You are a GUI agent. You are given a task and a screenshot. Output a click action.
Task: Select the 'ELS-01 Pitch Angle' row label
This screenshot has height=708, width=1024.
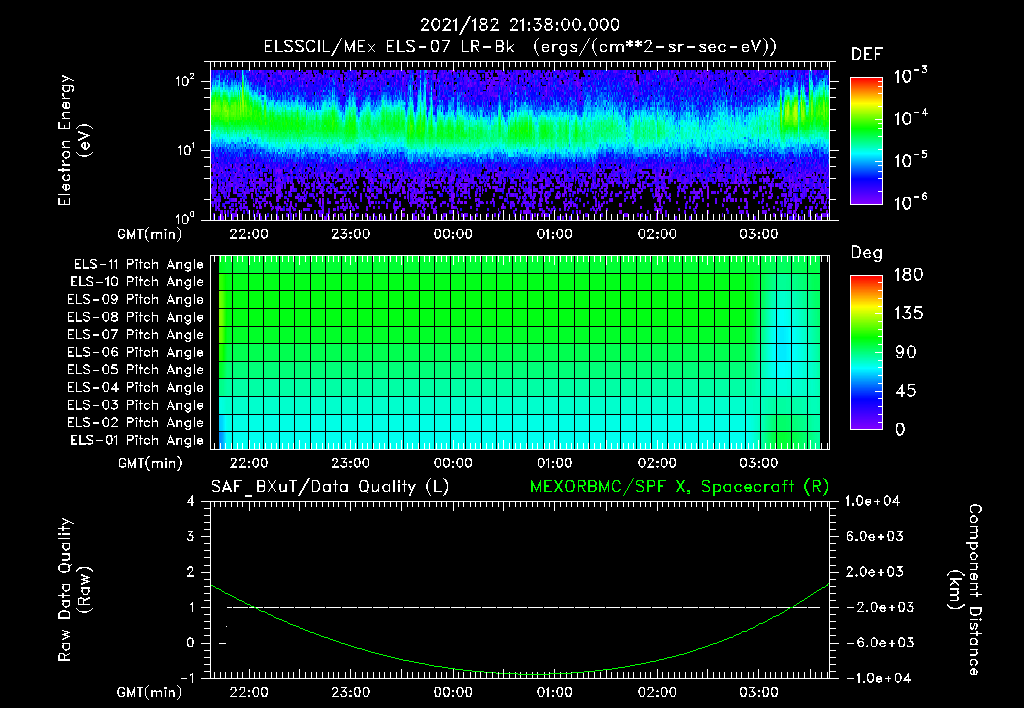136,441
